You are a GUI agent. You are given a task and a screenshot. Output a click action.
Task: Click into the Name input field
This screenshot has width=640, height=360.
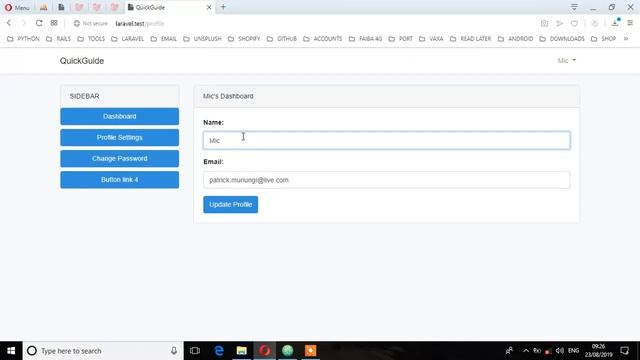387,140
